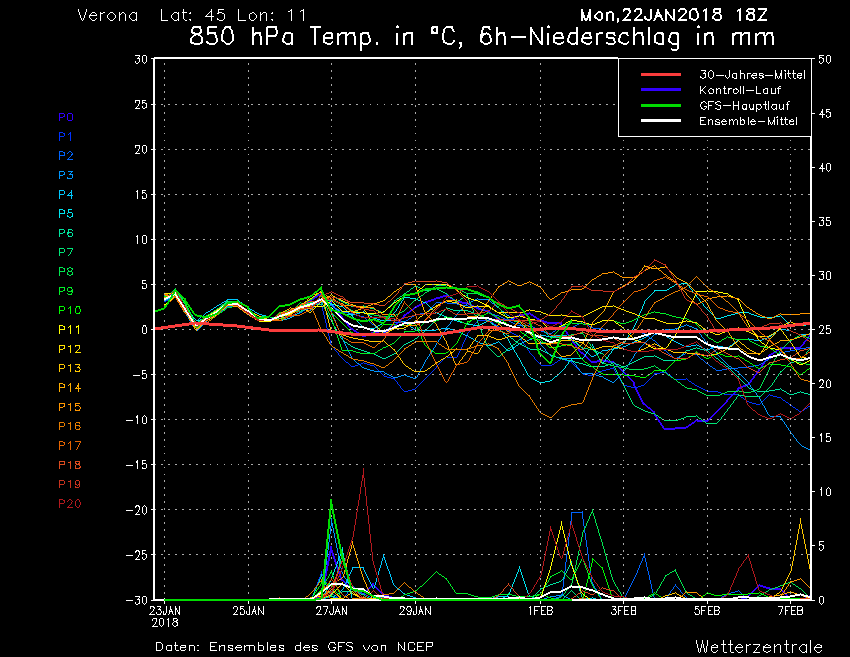Viewport: 850px width, 657px height.
Task: Click the '35' precipitation axis value
Action: tap(825, 222)
